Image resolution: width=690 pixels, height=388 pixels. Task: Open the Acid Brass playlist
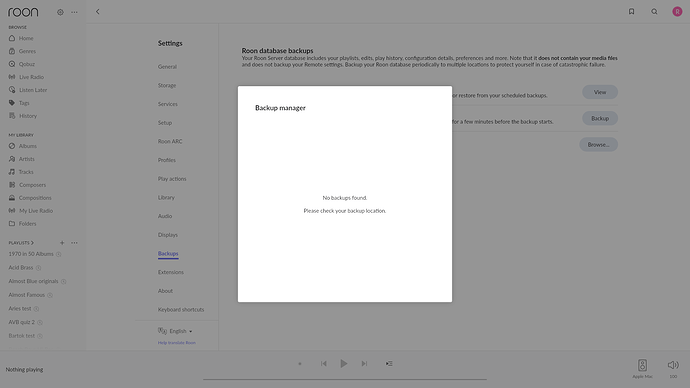click(x=21, y=268)
